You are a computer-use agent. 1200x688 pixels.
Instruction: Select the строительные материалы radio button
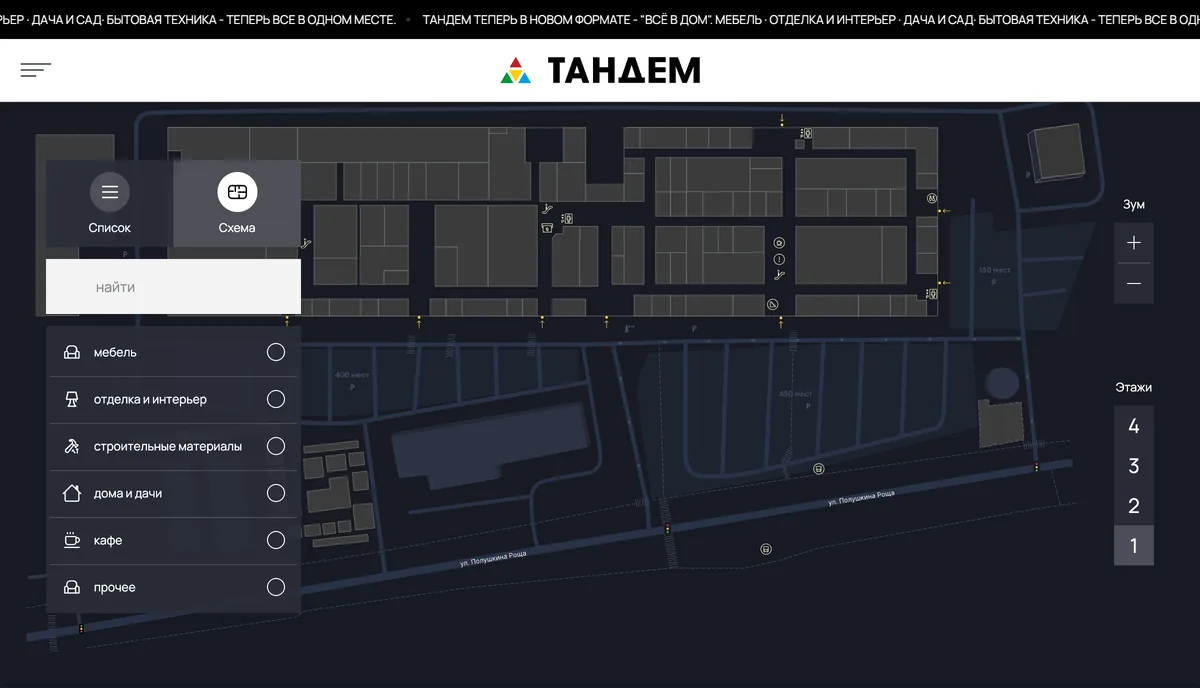tap(276, 446)
